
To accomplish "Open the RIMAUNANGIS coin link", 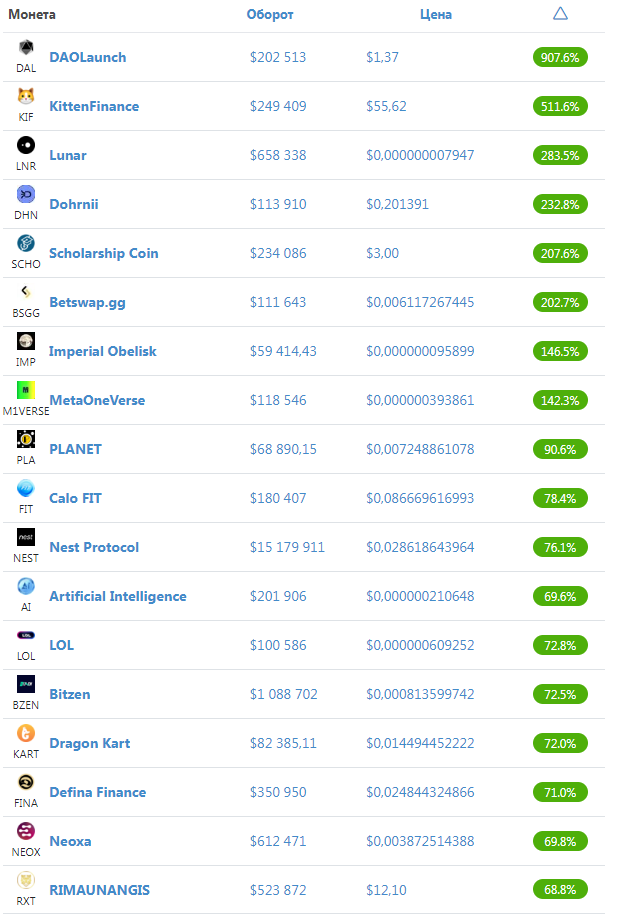I will click(x=99, y=890).
